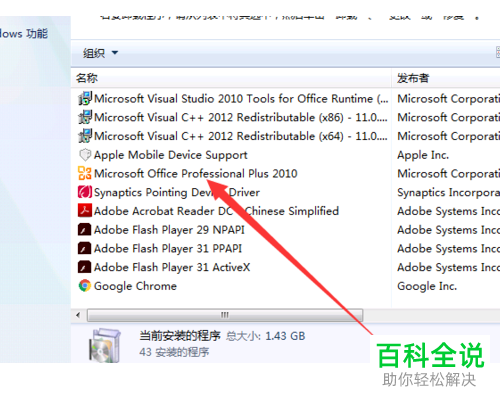
Task: Click the Microsoft Visual Studio 2010 Tools installer icon
Action: [85, 99]
